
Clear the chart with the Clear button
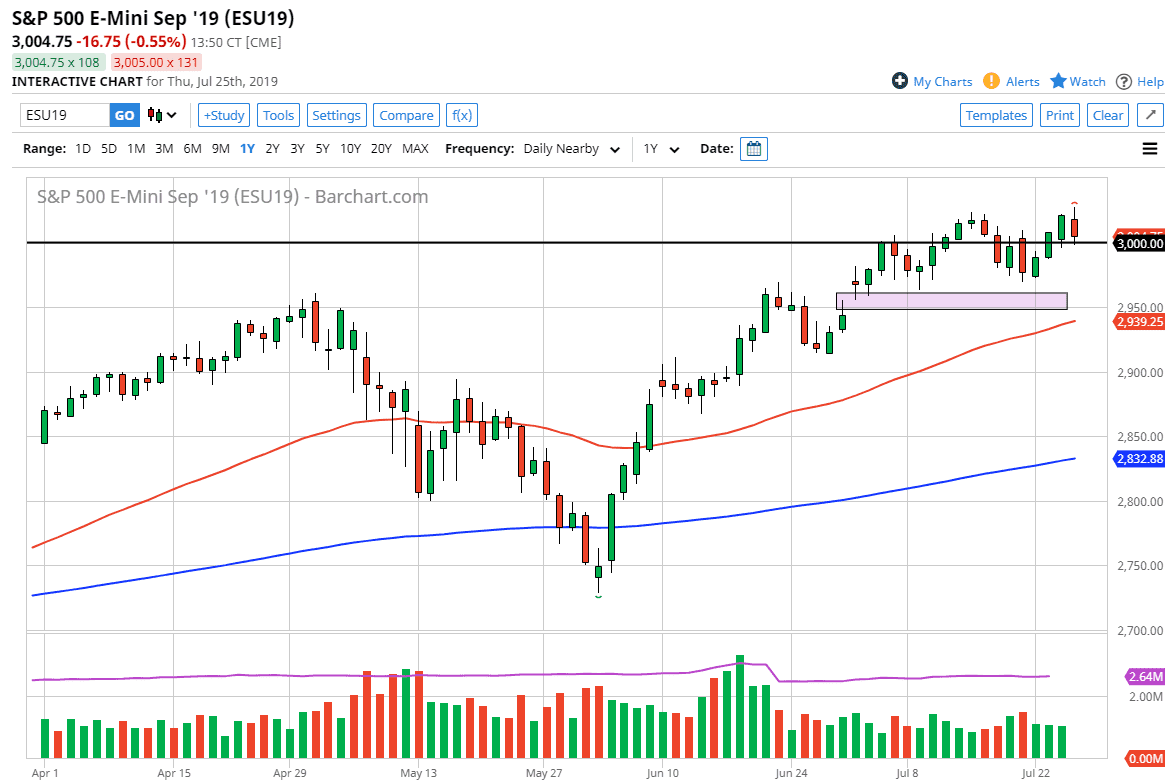(x=1107, y=115)
